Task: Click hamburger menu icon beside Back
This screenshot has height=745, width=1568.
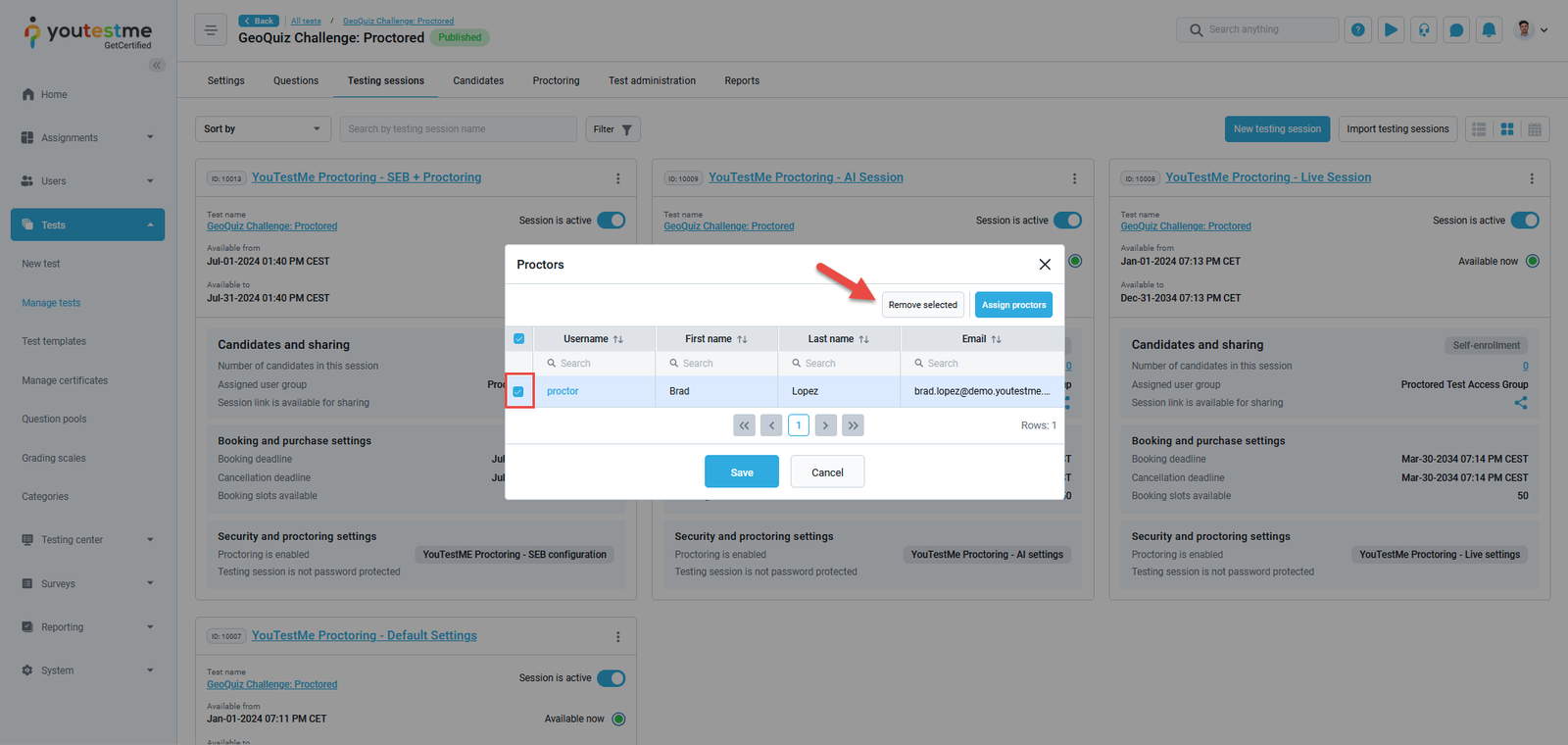Action: [x=211, y=30]
